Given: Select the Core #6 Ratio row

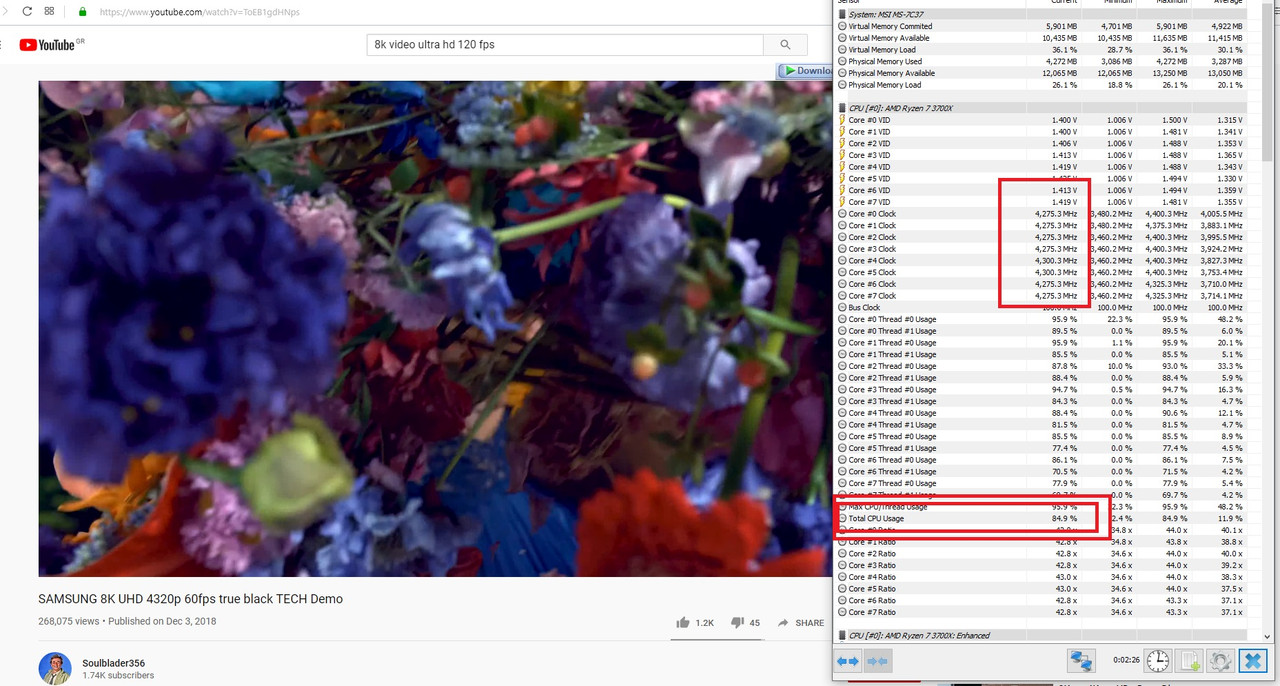Looking at the screenshot, I should [1041, 600].
